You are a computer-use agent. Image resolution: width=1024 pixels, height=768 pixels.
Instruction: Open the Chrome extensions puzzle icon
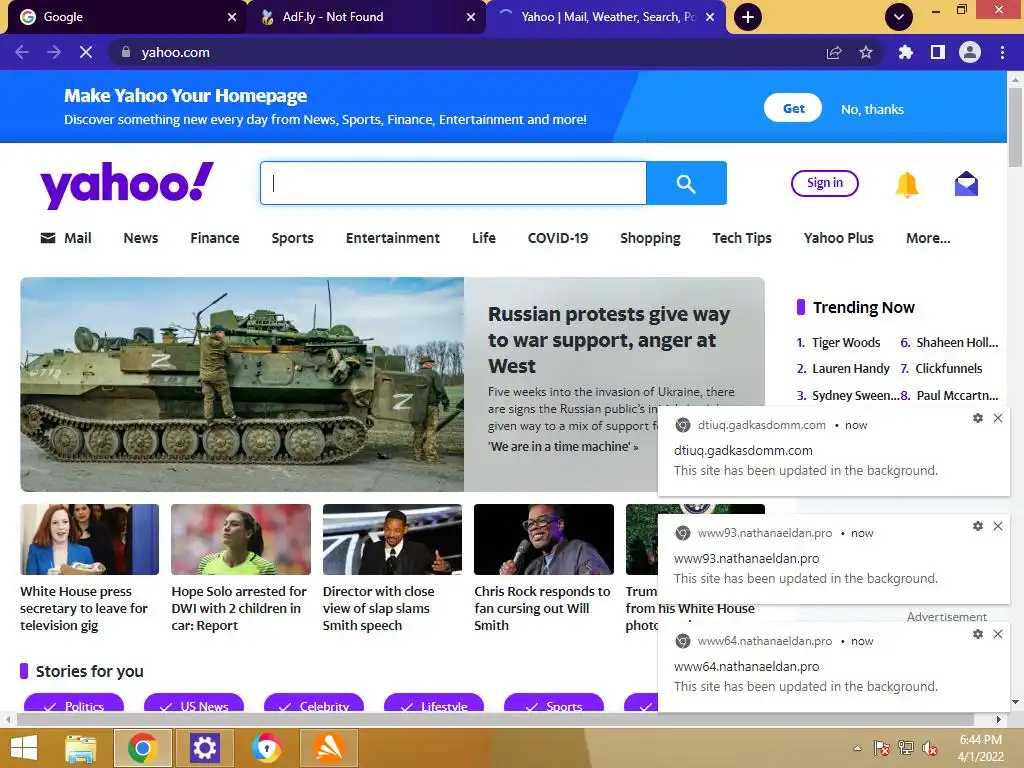[x=905, y=52]
